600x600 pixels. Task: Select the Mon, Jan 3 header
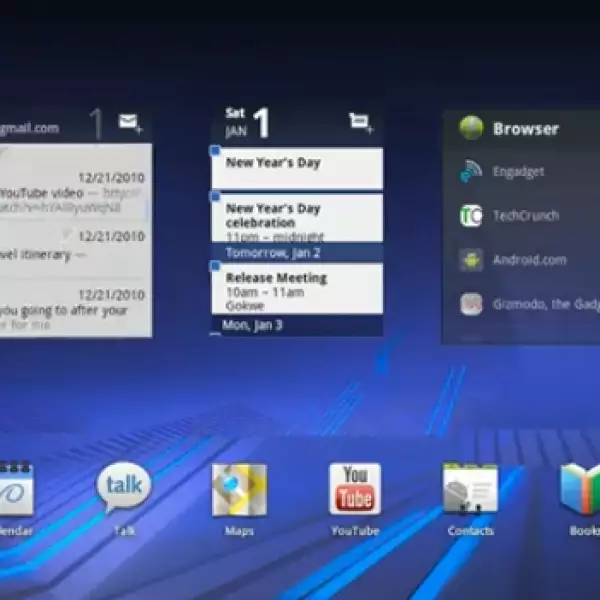[x=297, y=325]
